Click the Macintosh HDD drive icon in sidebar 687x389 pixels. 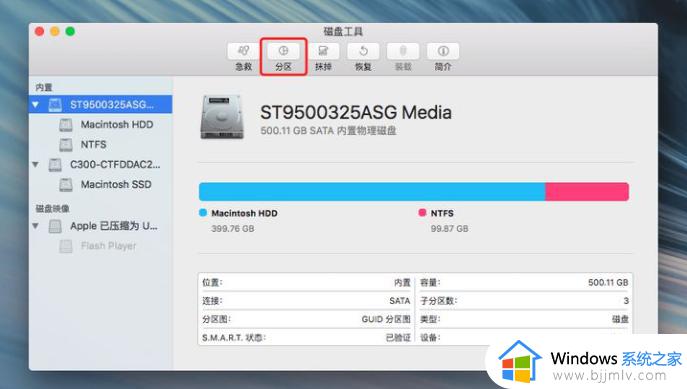click(x=66, y=125)
